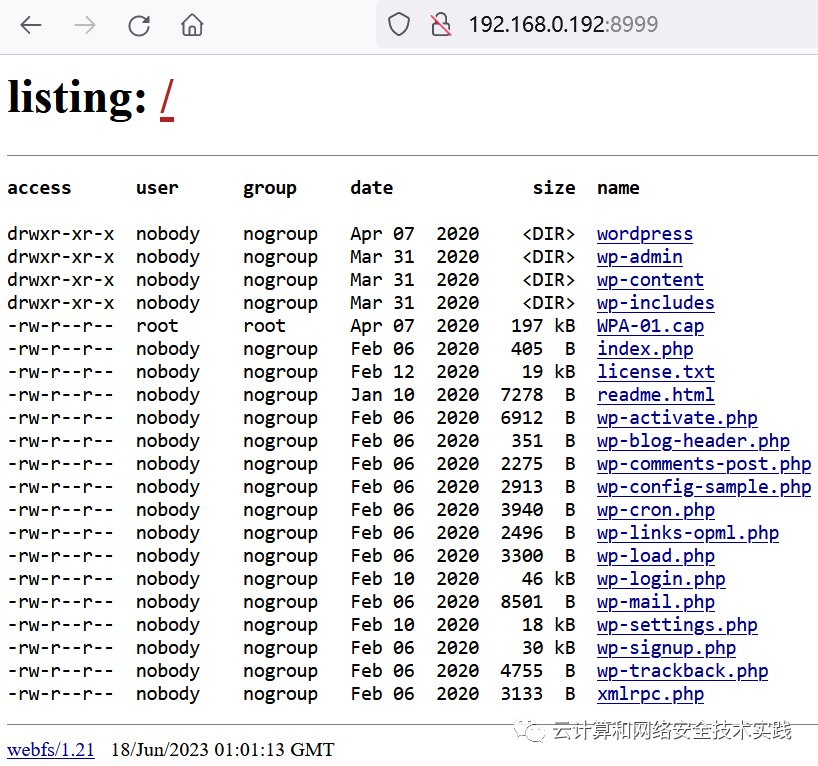This screenshot has height=766, width=818.
Task: Click 'root' user on the WPA-01.cap row
Action: (x=157, y=326)
